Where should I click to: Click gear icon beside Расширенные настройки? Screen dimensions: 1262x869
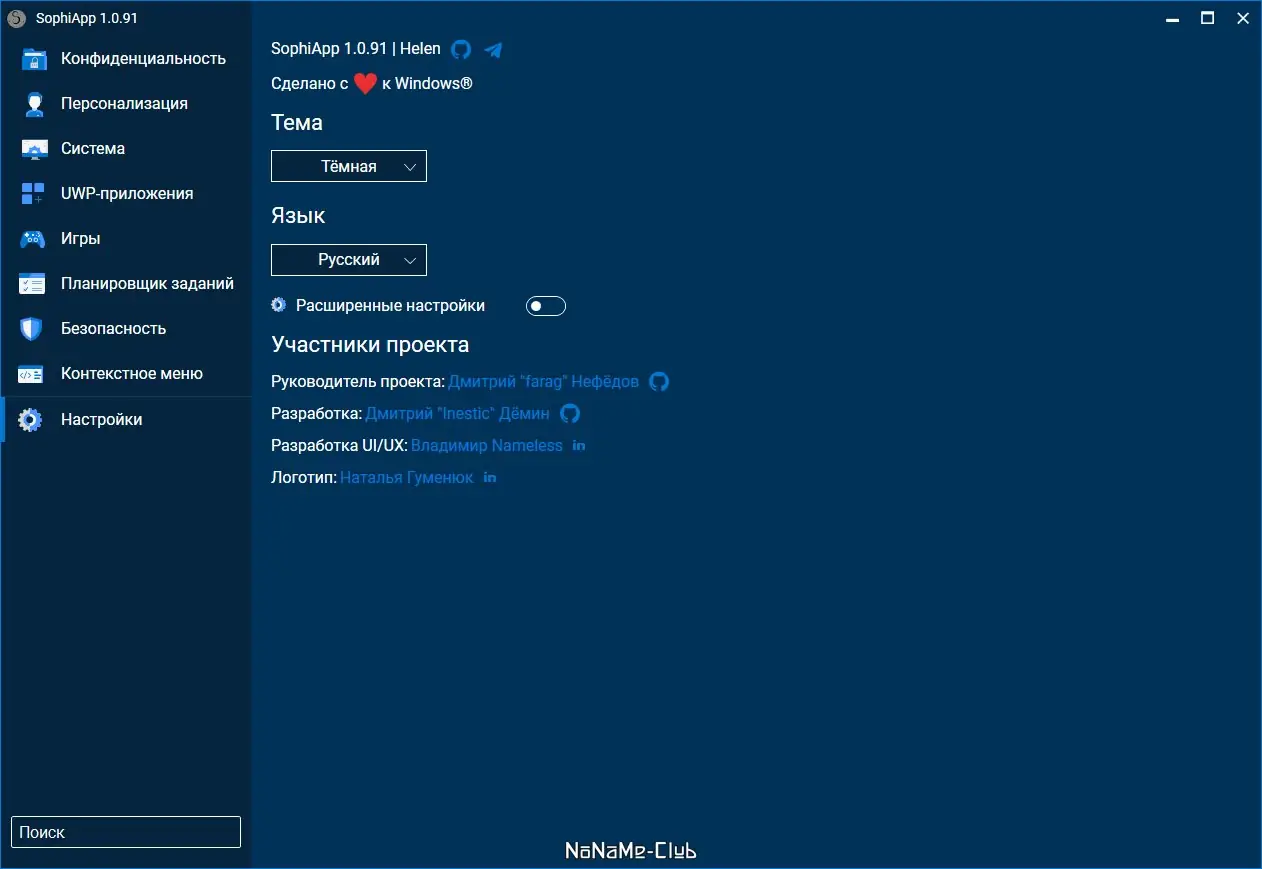[x=279, y=304]
